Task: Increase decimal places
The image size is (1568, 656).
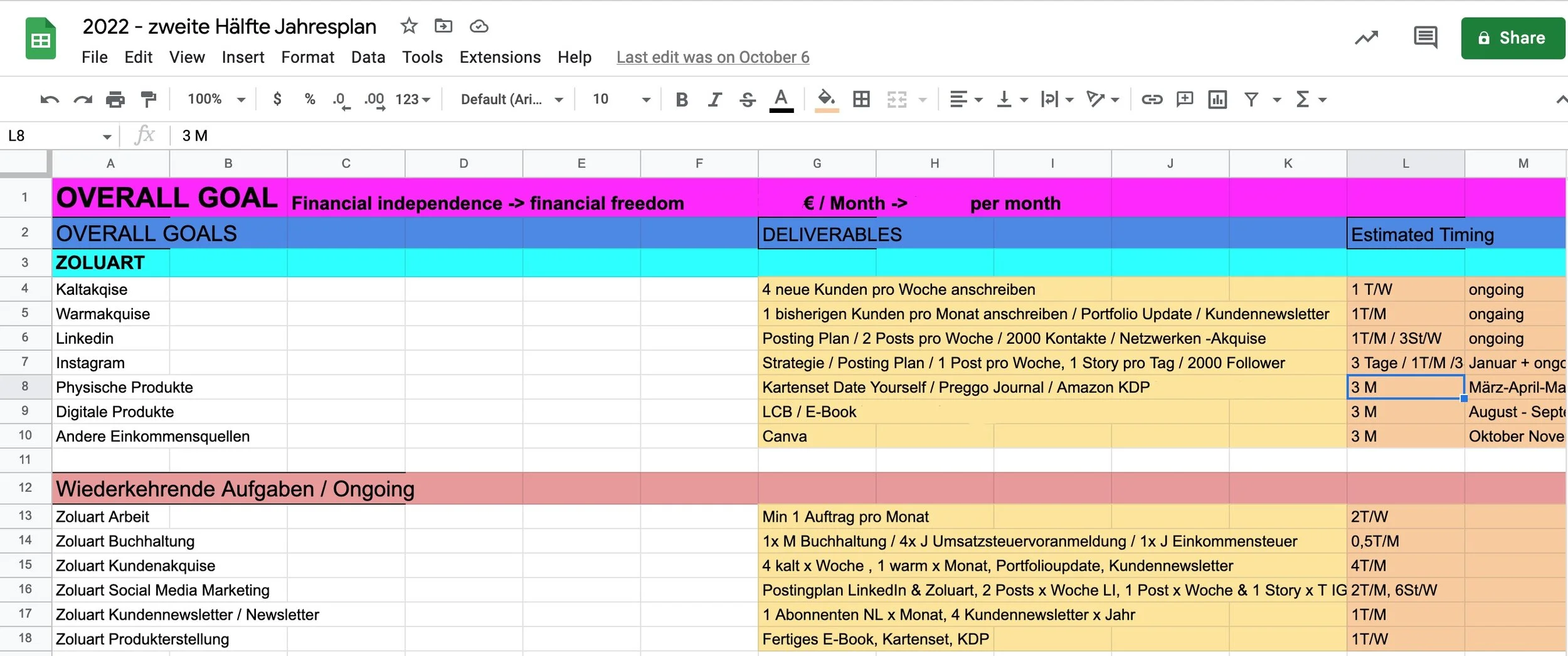Action: click(x=374, y=100)
